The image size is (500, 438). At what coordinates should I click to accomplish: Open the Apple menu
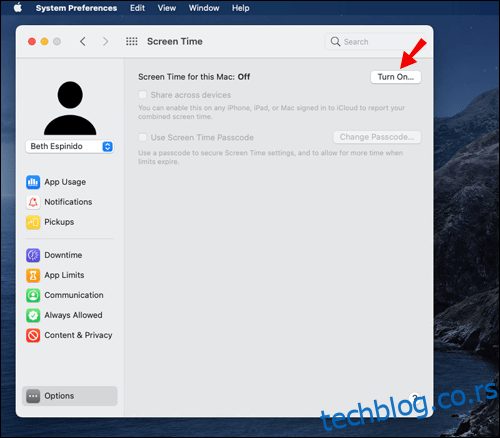(18, 7)
